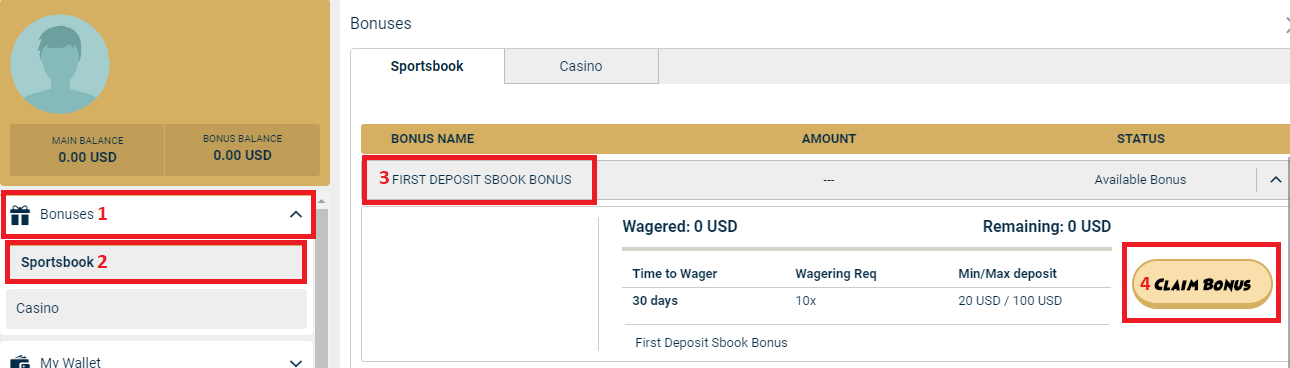1290x368 pixels.
Task: Click the Status column header
Action: coord(1141,139)
